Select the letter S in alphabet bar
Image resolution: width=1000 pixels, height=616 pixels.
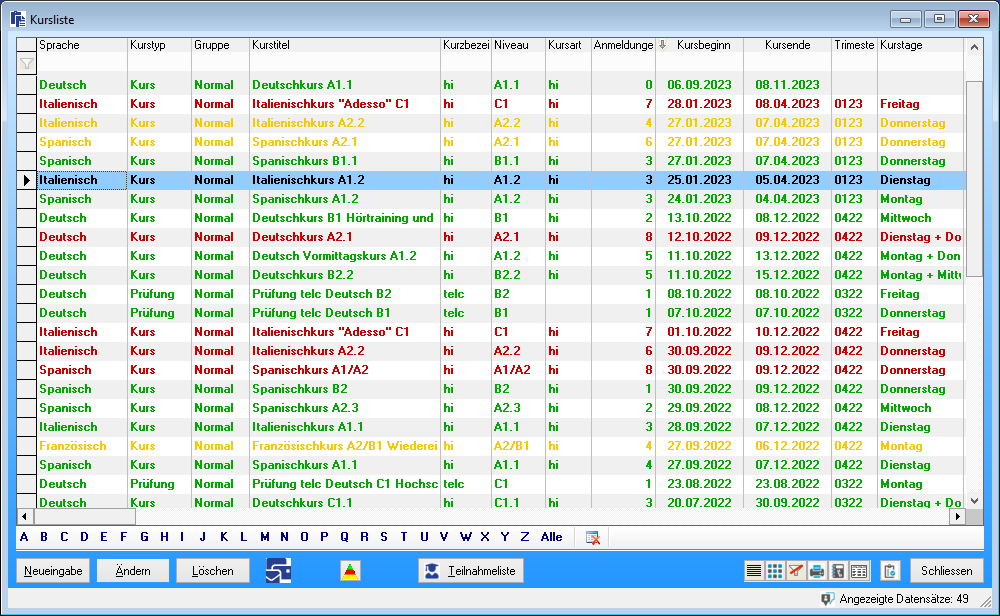pyautogui.click(x=383, y=537)
